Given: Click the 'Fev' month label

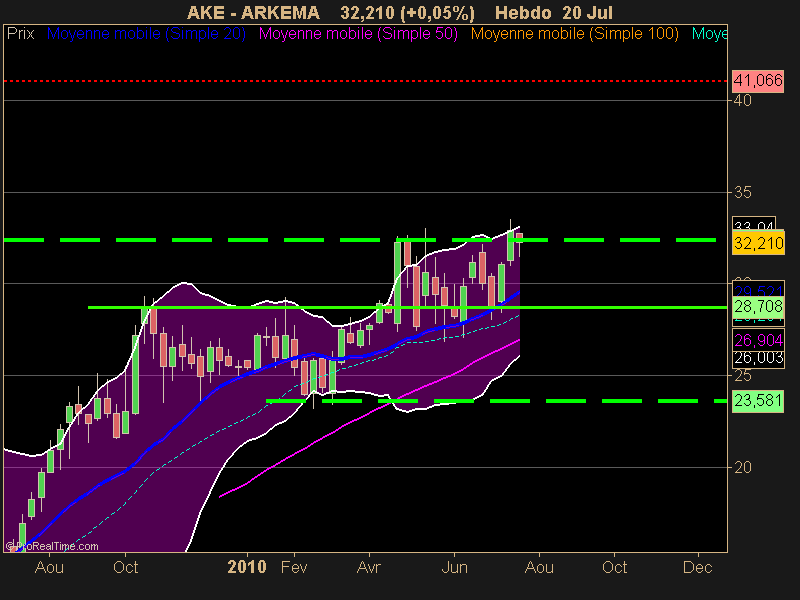Looking at the screenshot, I should (x=294, y=567).
